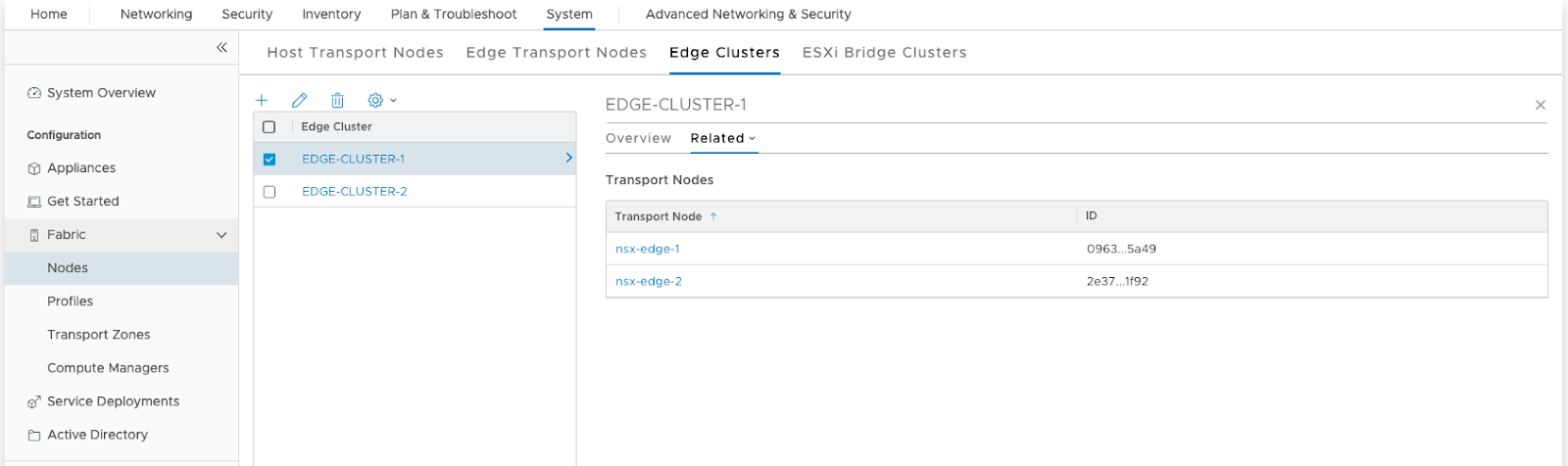Click the add edge cluster plus icon
This screenshot has width=1568, height=466.
[x=262, y=100]
